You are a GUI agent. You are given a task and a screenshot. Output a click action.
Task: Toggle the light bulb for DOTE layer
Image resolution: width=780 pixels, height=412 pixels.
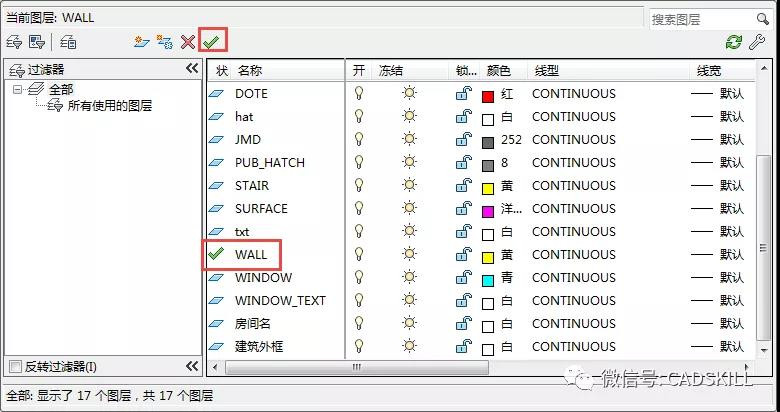click(x=359, y=94)
